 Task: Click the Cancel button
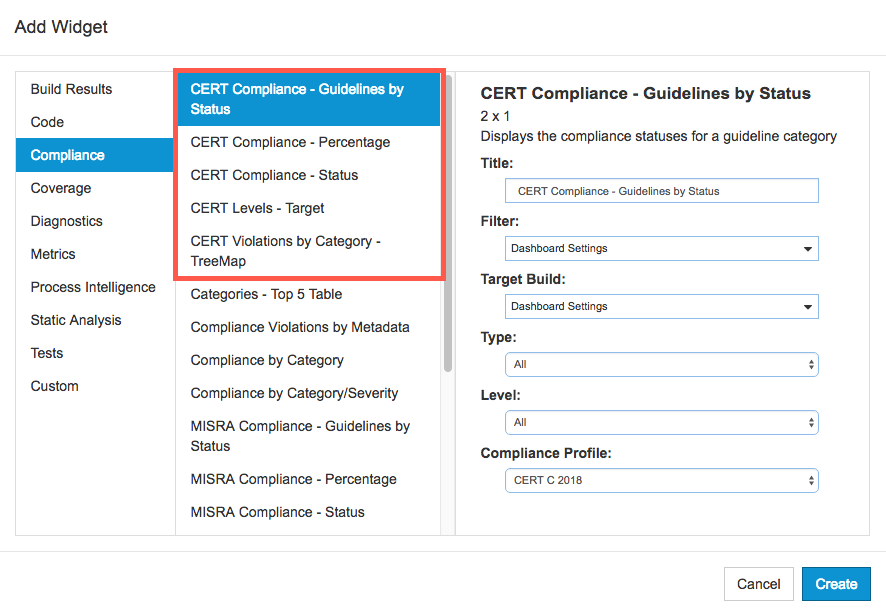click(x=758, y=584)
